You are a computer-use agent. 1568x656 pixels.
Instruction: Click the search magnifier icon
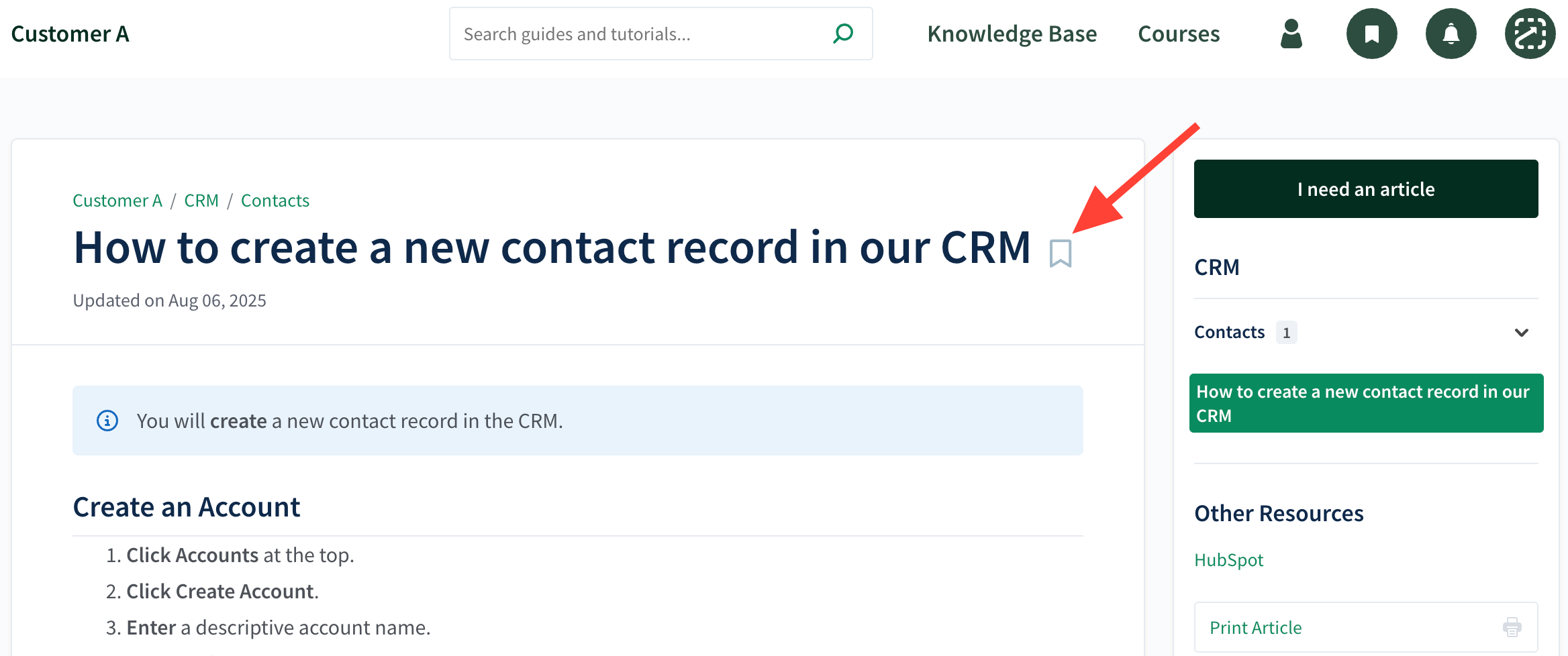[843, 34]
